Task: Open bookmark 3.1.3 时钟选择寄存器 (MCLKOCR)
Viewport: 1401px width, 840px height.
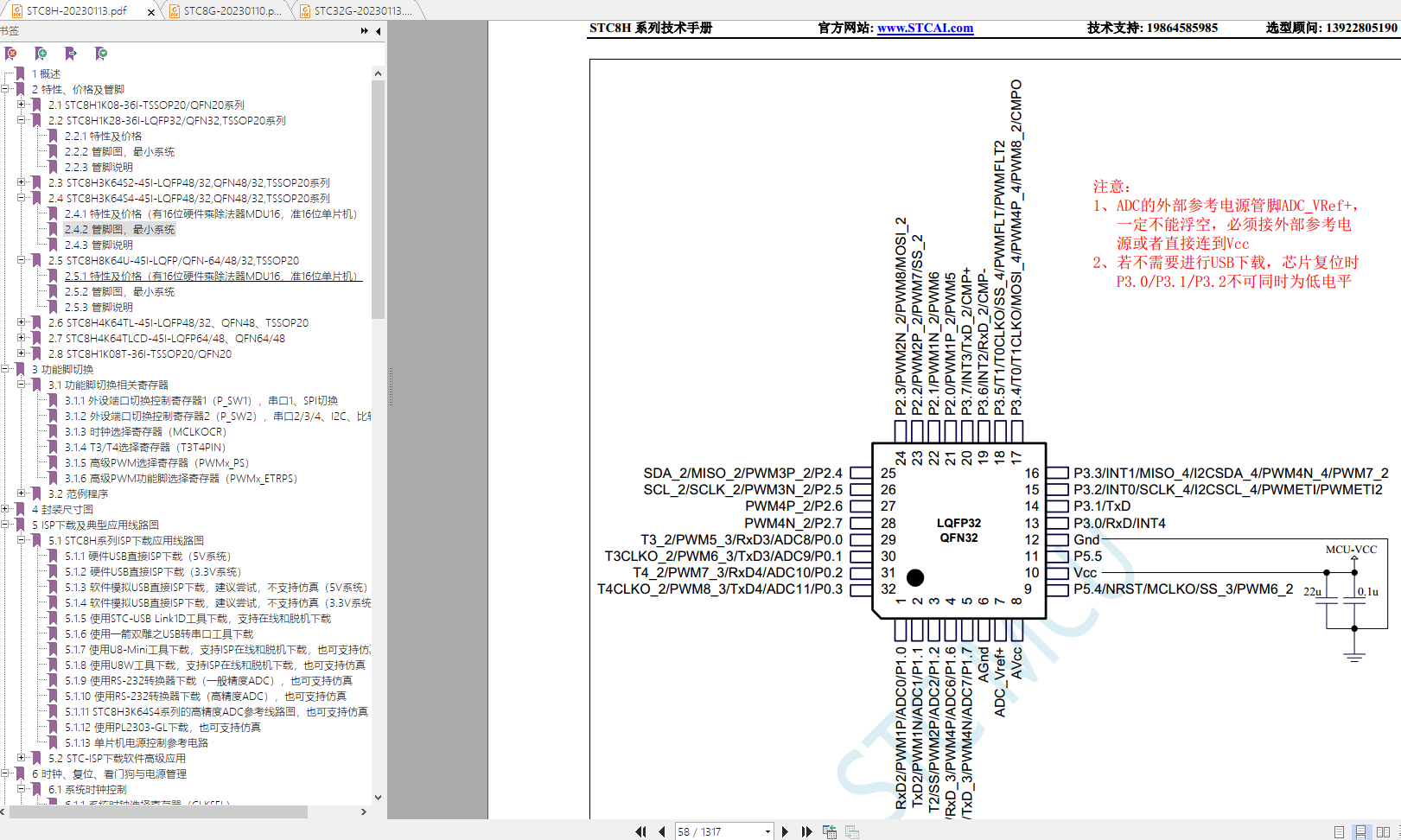Action: click(145, 431)
